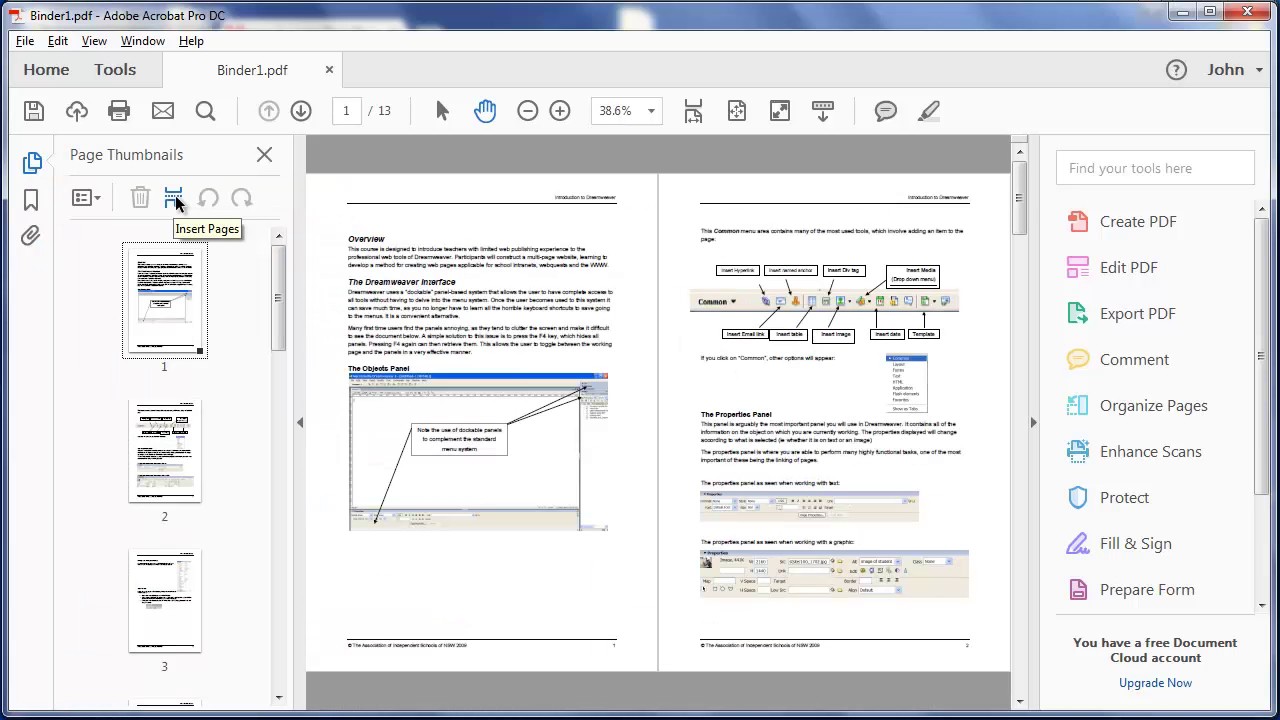Click the page number input field

[346, 111]
